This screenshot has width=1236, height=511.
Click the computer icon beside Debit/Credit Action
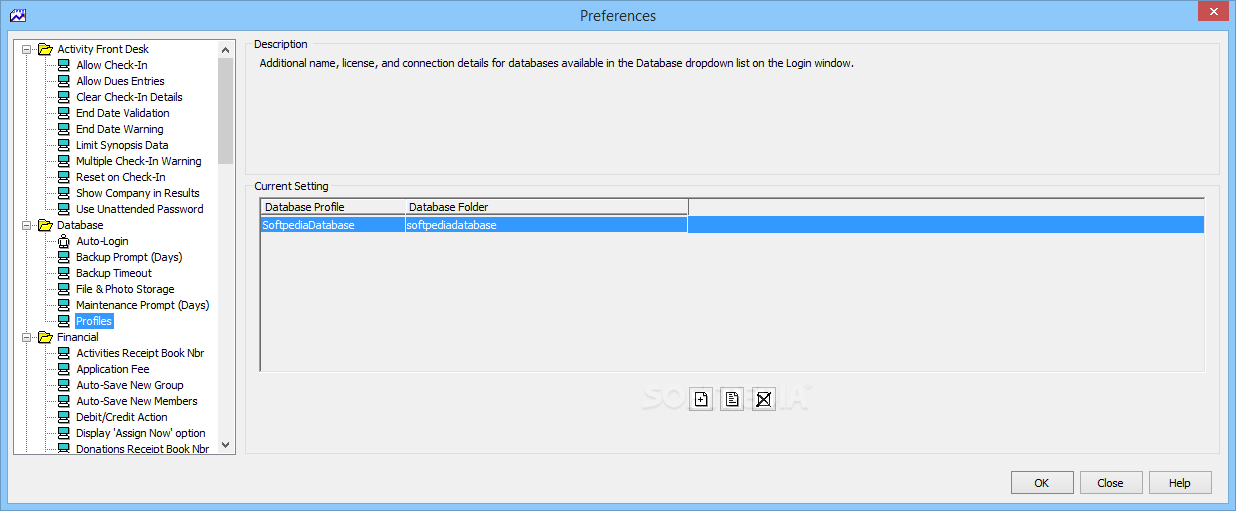[64, 417]
